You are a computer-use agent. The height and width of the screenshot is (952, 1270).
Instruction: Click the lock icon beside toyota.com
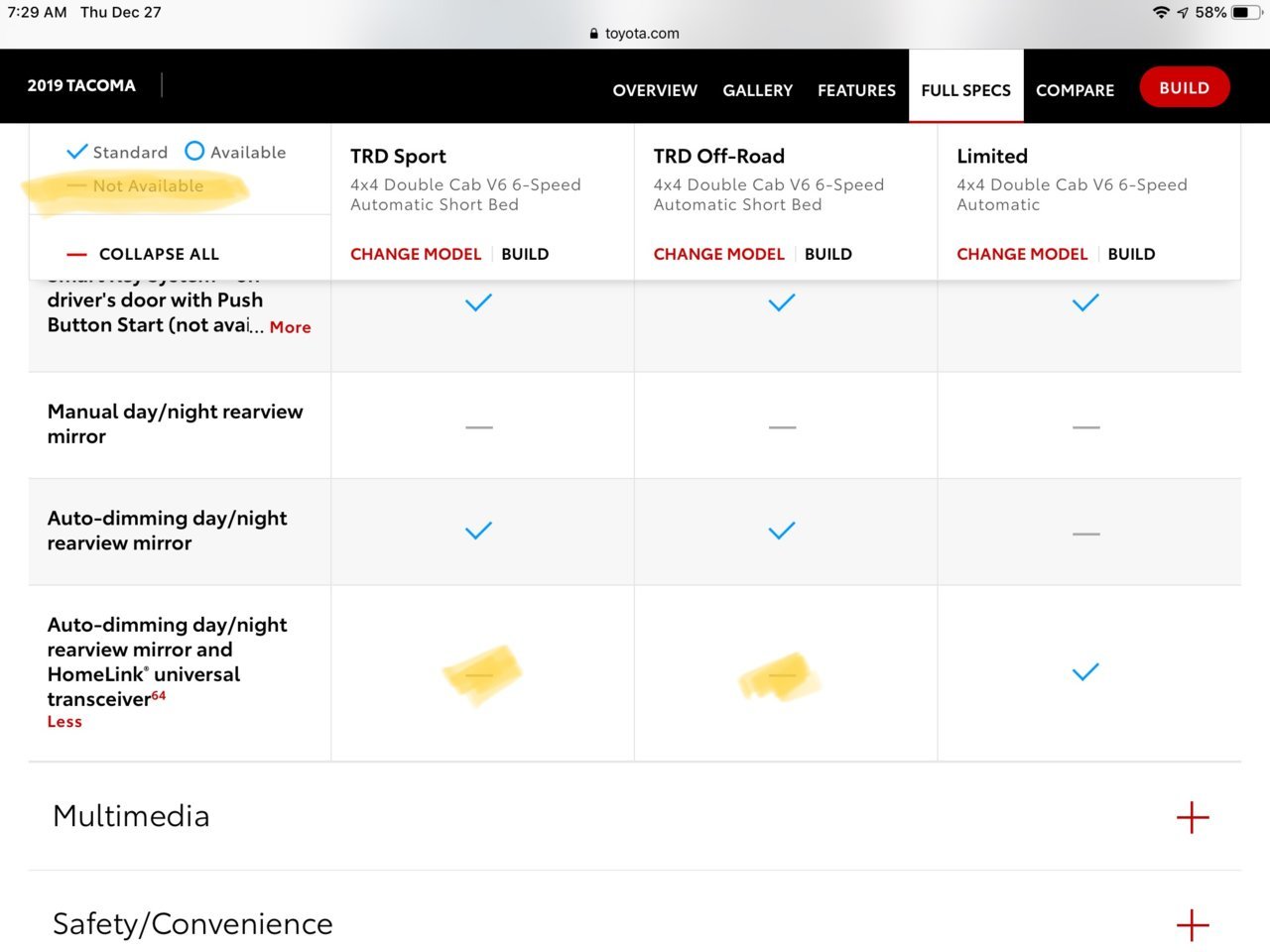594,34
